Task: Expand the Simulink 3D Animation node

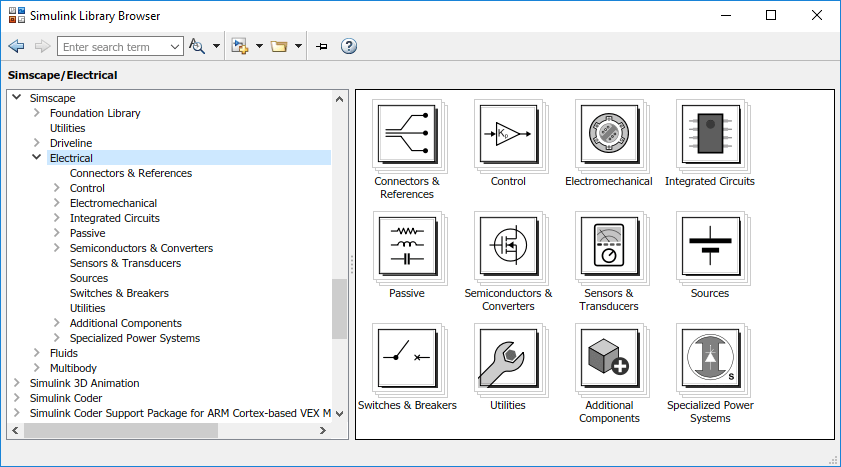Action: [17, 383]
